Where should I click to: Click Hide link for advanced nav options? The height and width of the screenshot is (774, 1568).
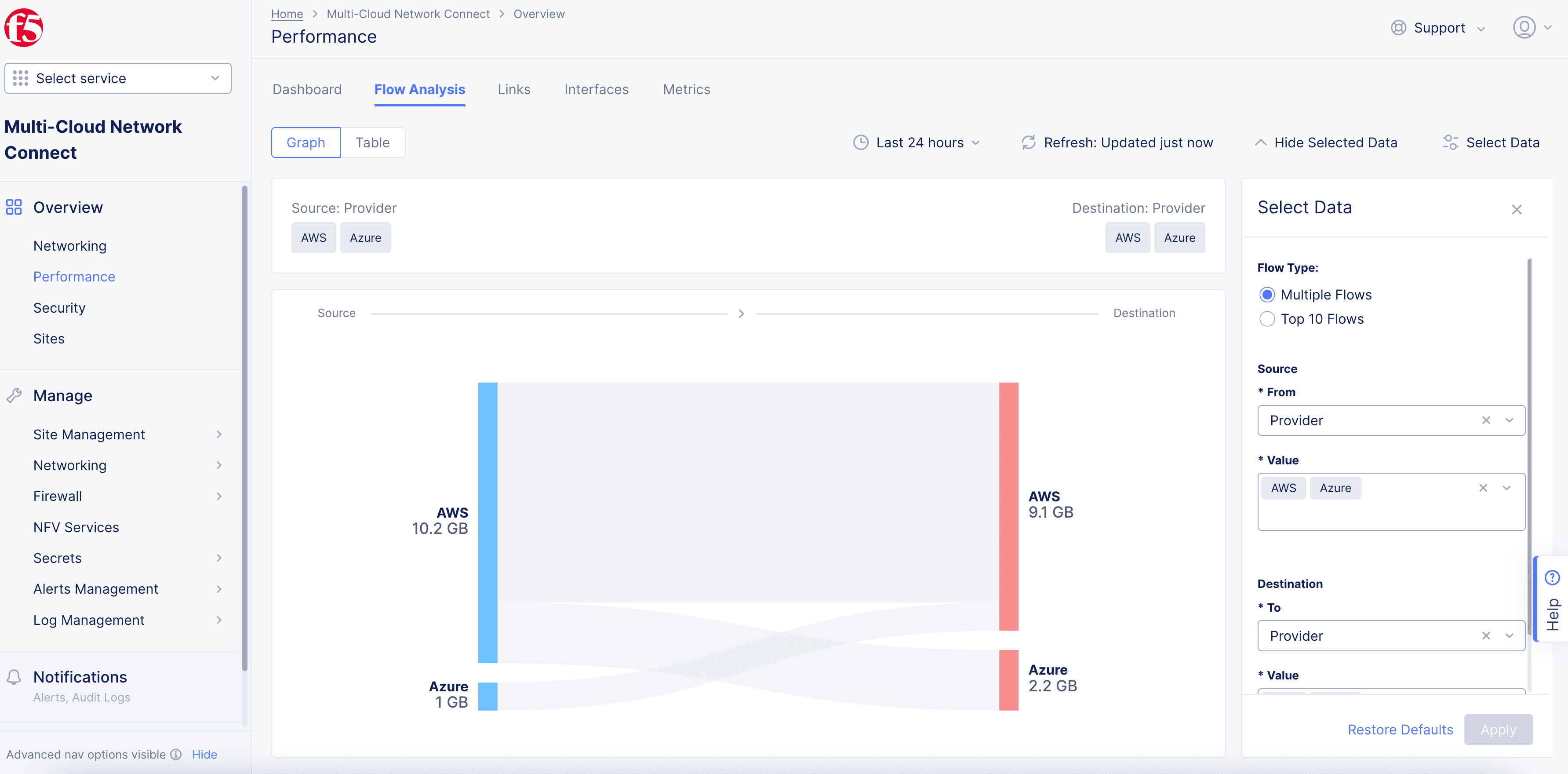tap(204, 755)
